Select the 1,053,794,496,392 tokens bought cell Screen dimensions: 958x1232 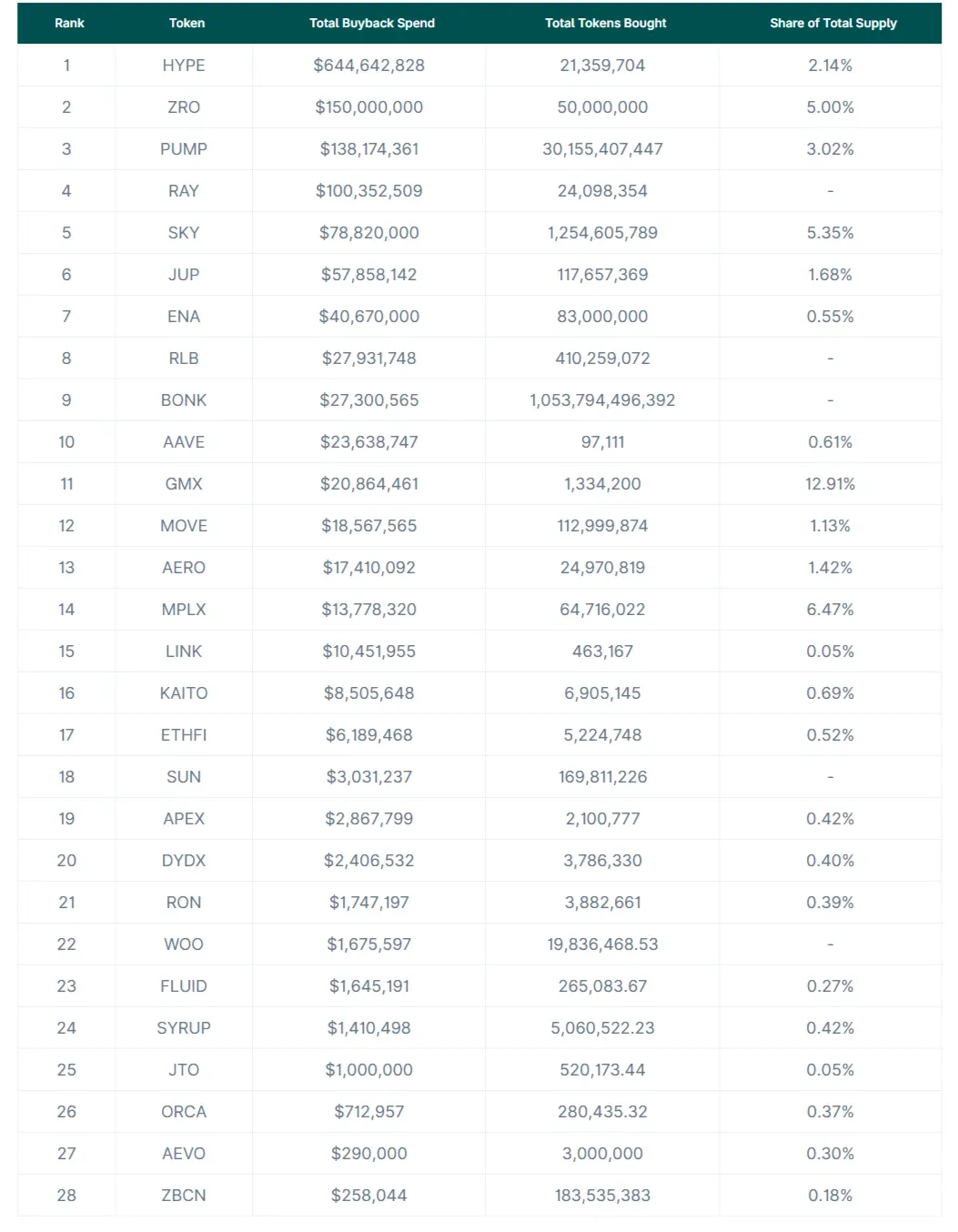tap(602, 400)
